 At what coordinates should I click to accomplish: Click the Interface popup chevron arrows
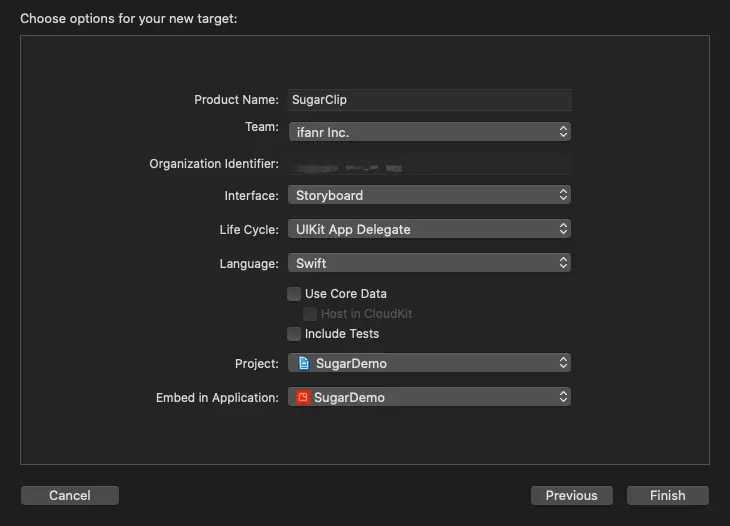coord(563,195)
